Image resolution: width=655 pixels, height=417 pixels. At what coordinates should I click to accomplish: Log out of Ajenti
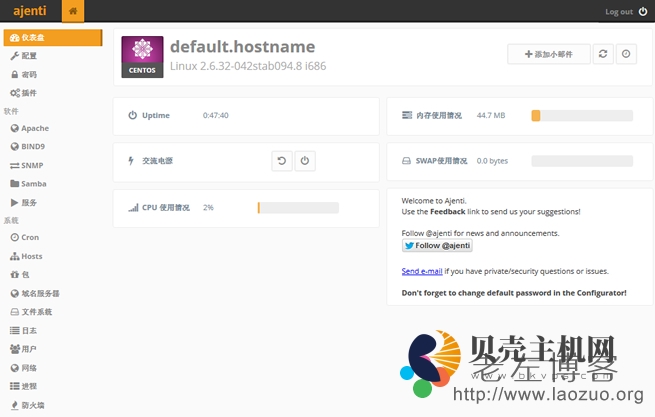[626, 12]
